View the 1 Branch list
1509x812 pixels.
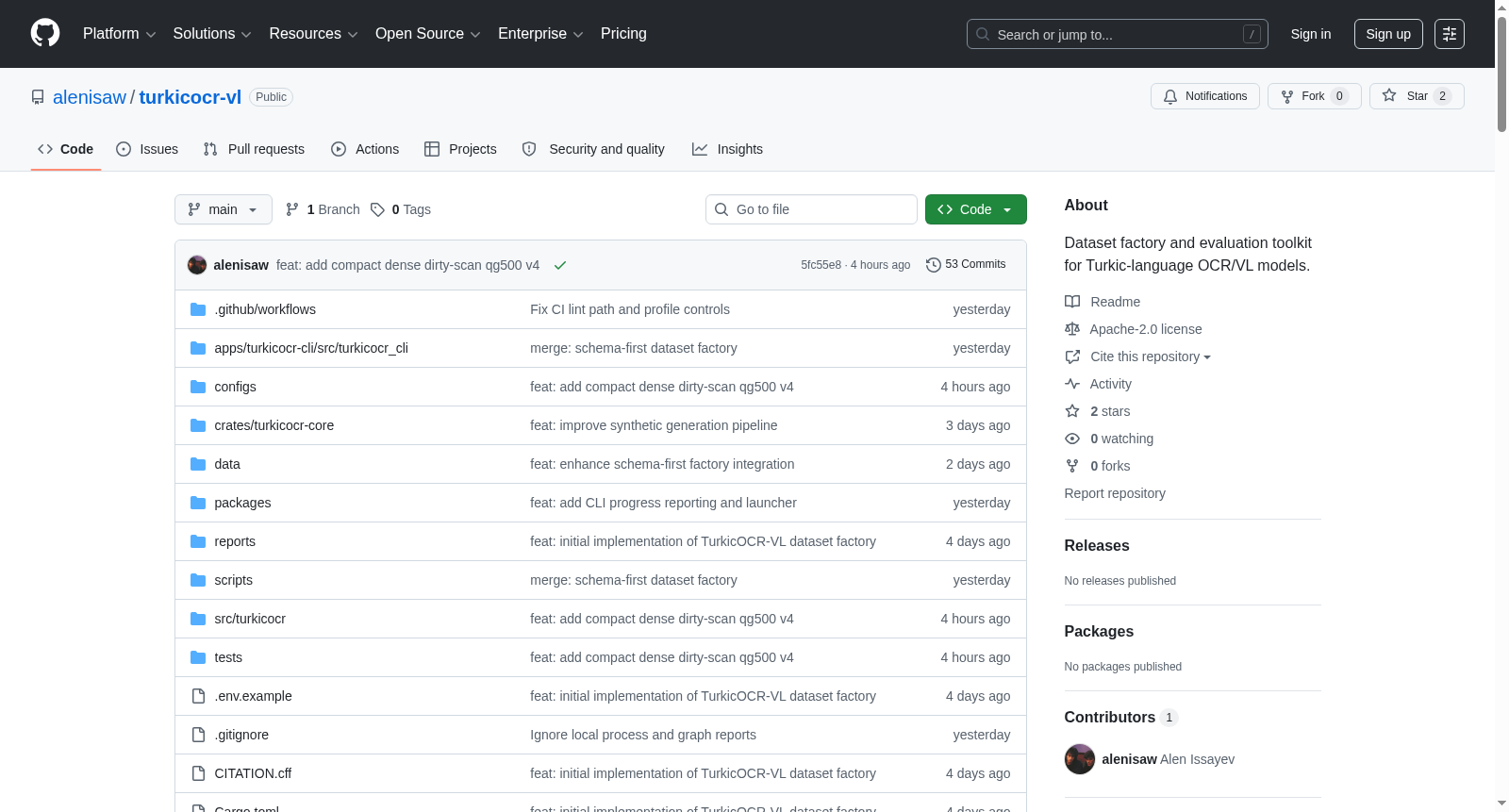(323, 209)
